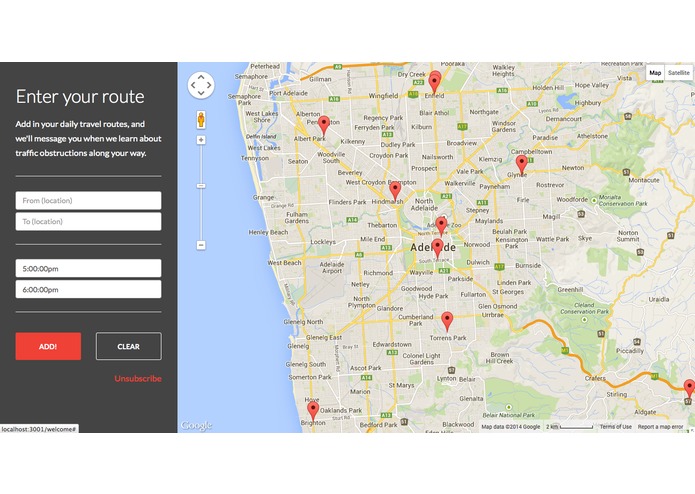This screenshot has height=494, width=695.
Task: Click the To (location) field
Action: 88,222
